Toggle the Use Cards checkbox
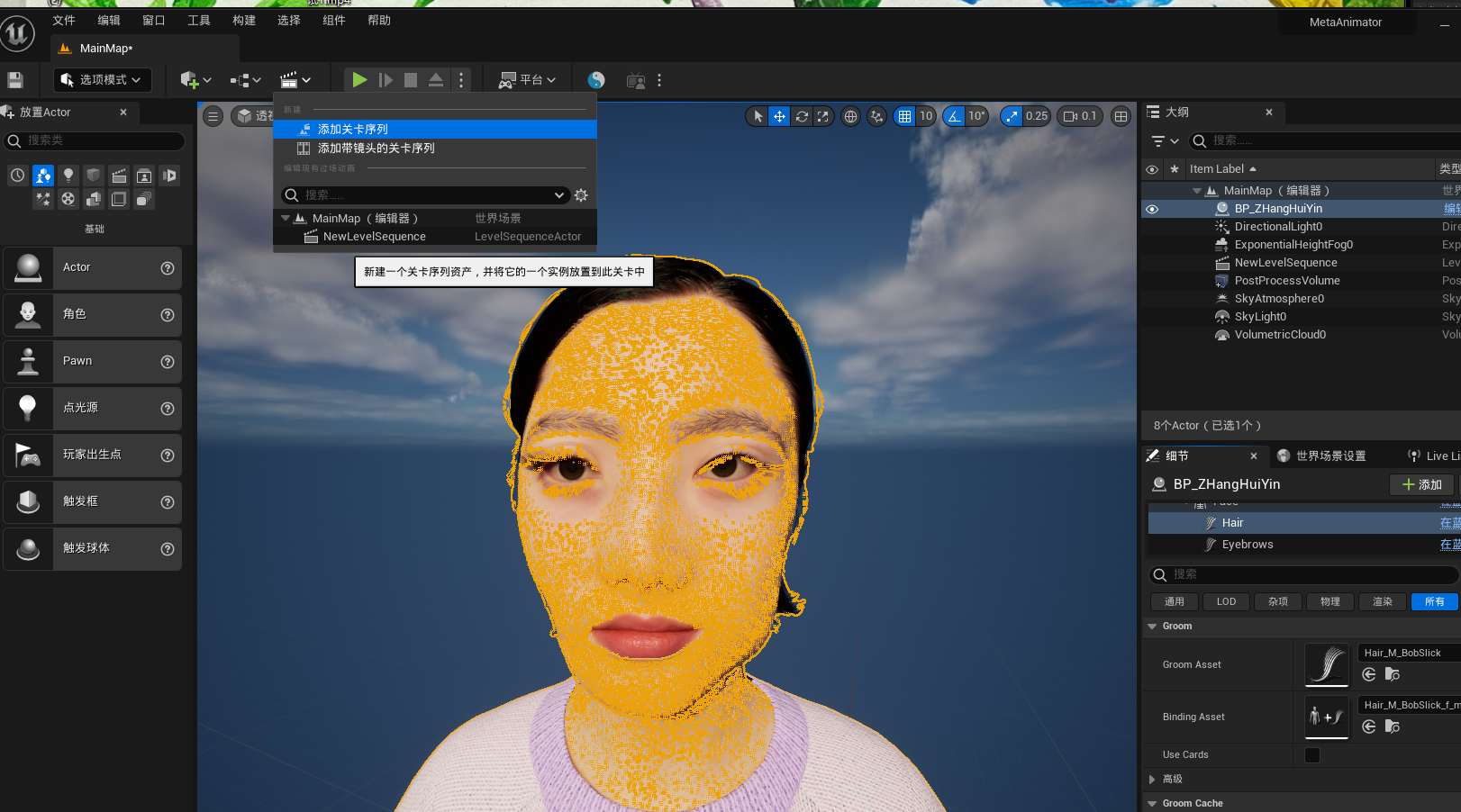1461x812 pixels. (x=1312, y=755)
